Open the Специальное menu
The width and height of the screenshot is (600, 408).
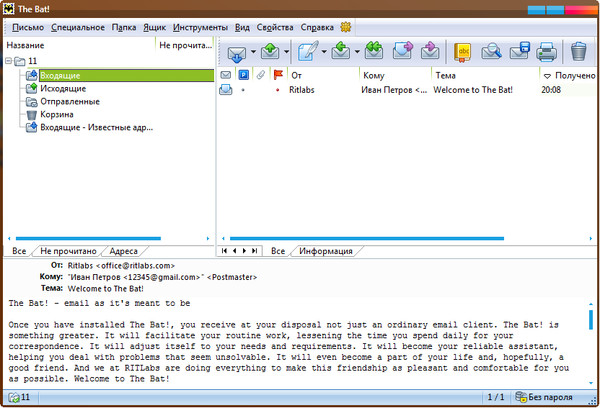click(x=78, y=28)
